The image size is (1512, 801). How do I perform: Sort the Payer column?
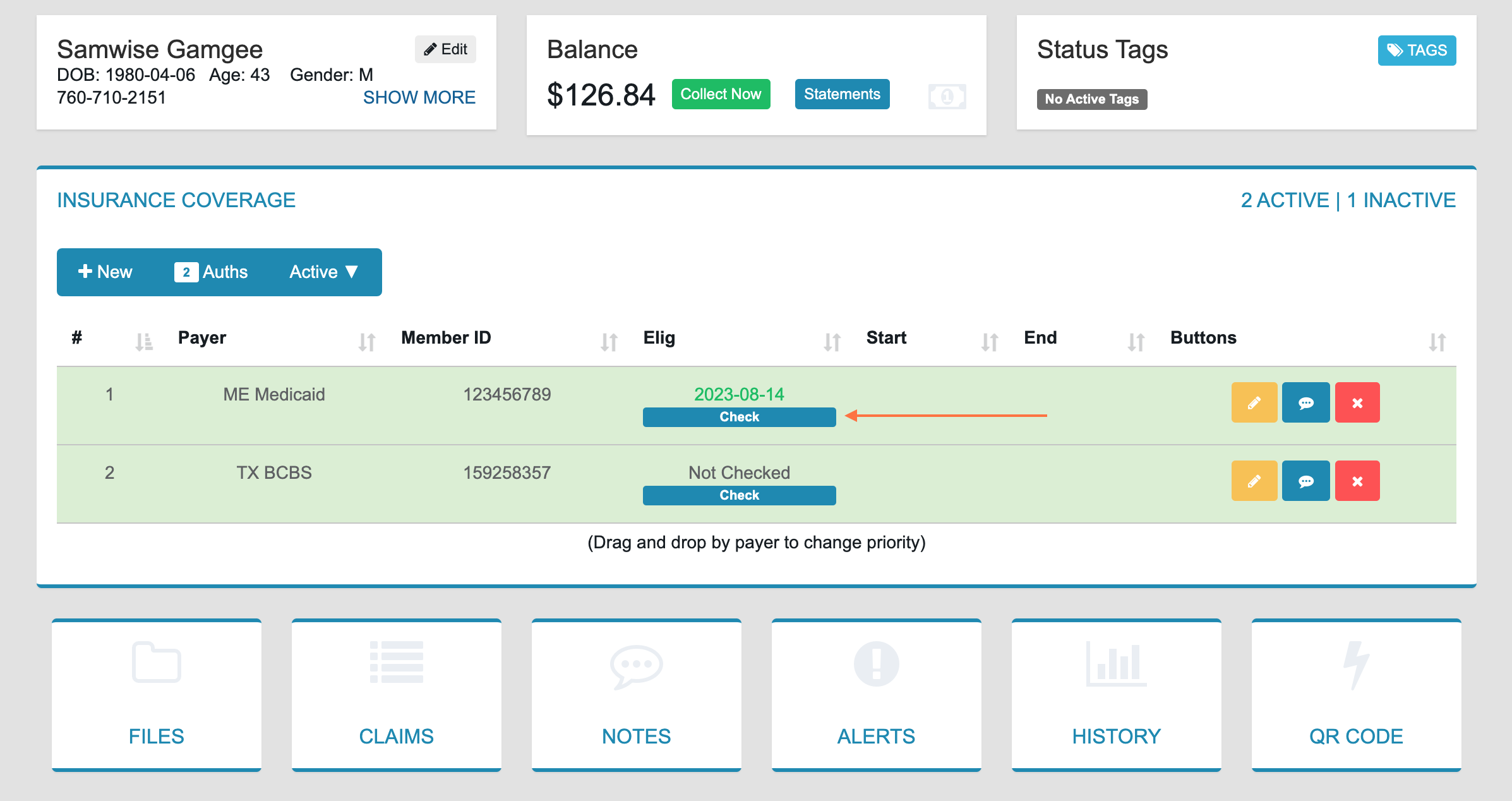point(366,341)
